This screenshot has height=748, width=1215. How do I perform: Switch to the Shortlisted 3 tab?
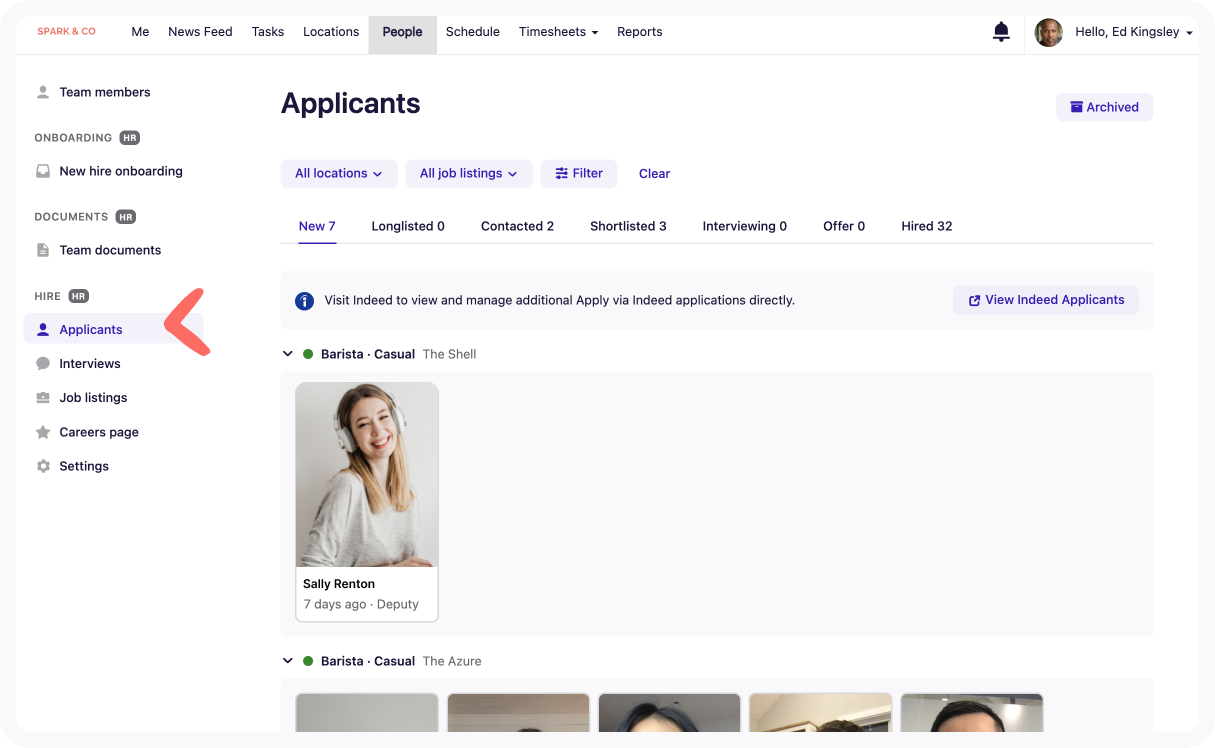[x=628, y=226]
